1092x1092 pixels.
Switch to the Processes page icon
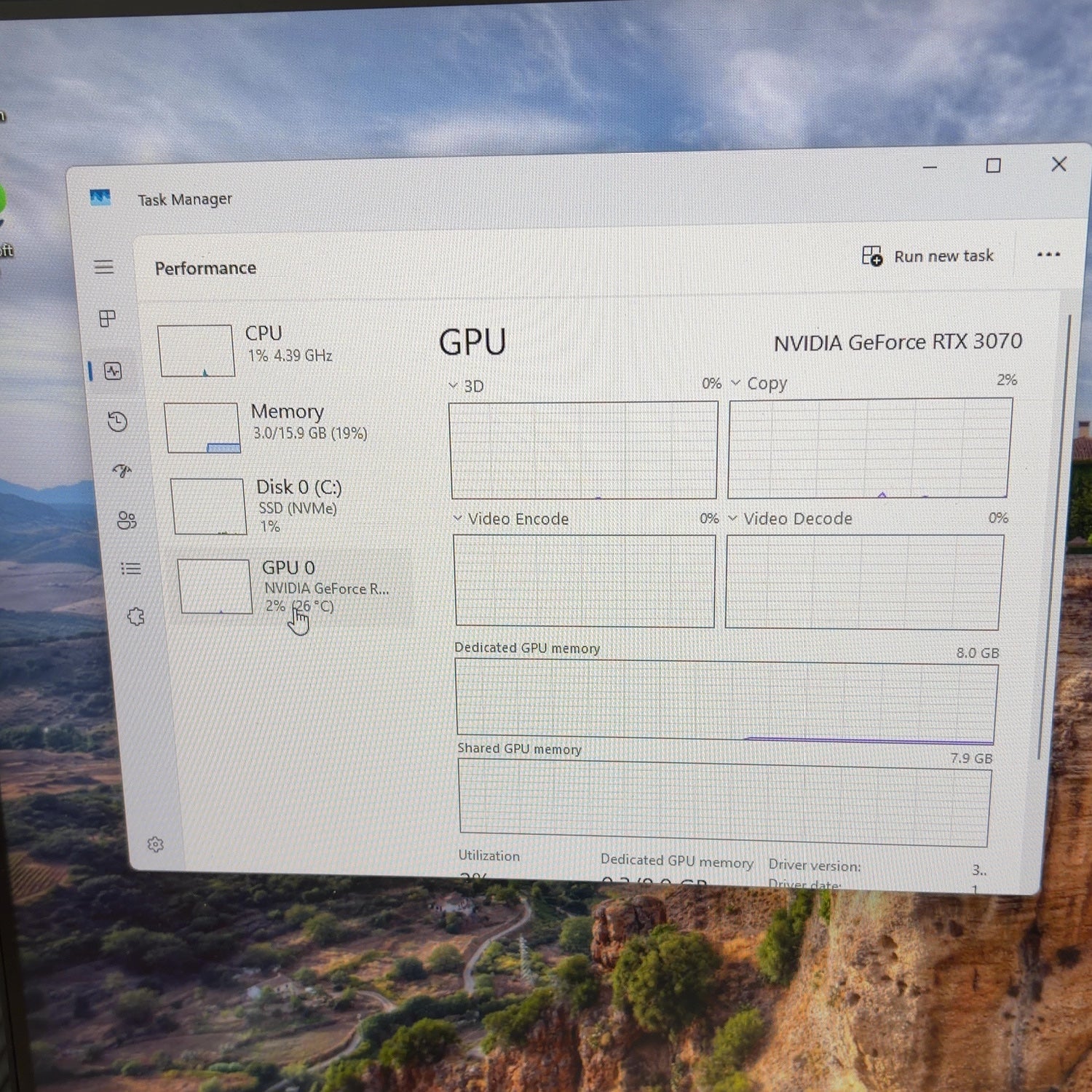pyautogui.click(x=107, y=318)
